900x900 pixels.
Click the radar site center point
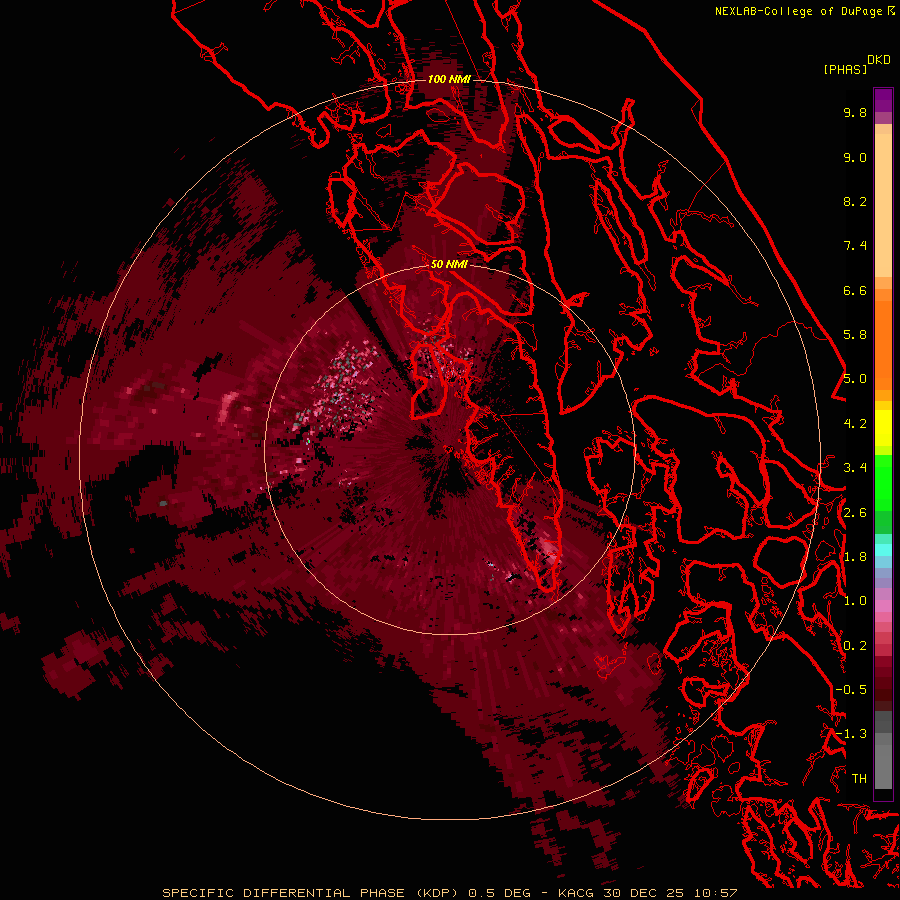pos(449,449)
